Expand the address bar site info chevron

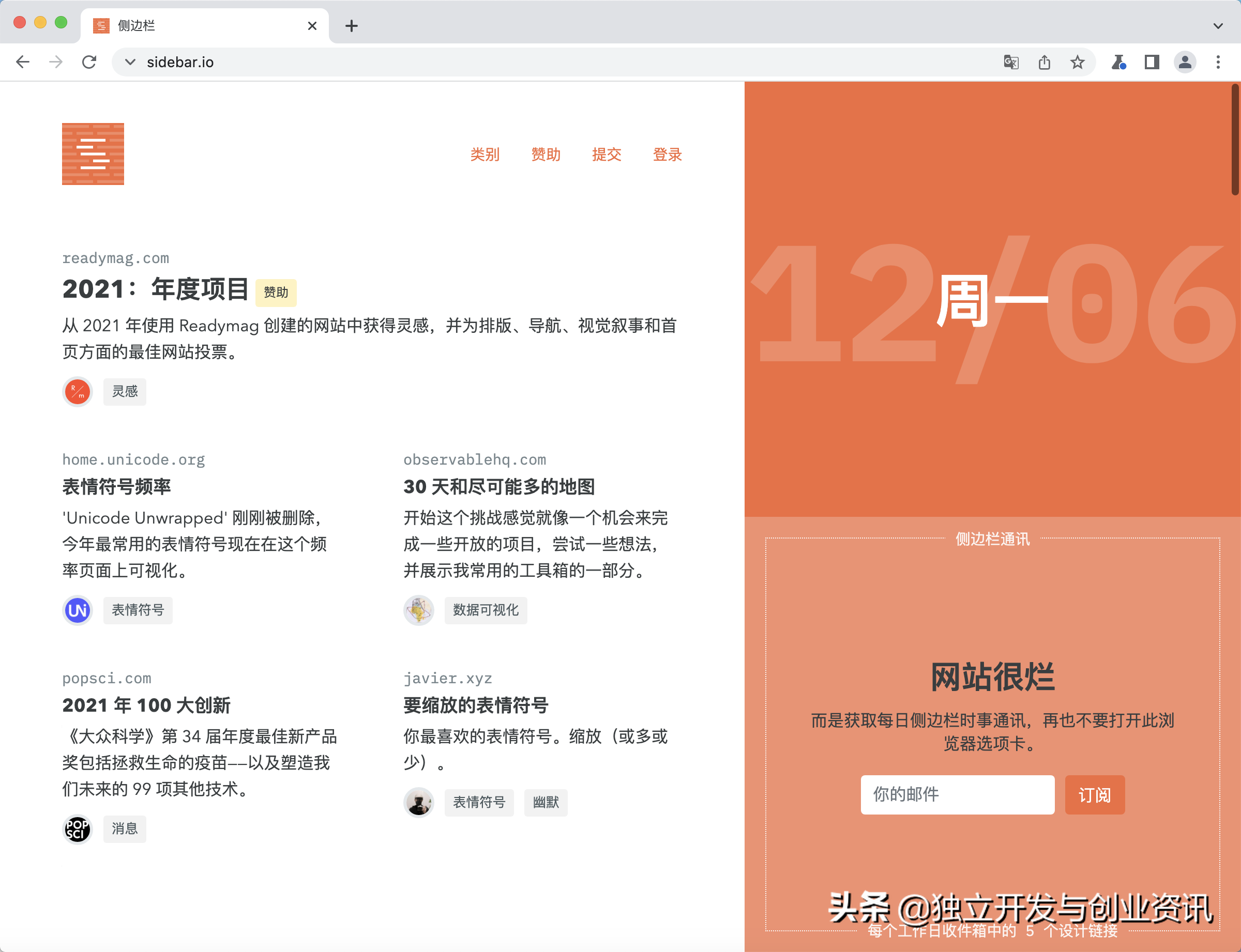[130, 63]
